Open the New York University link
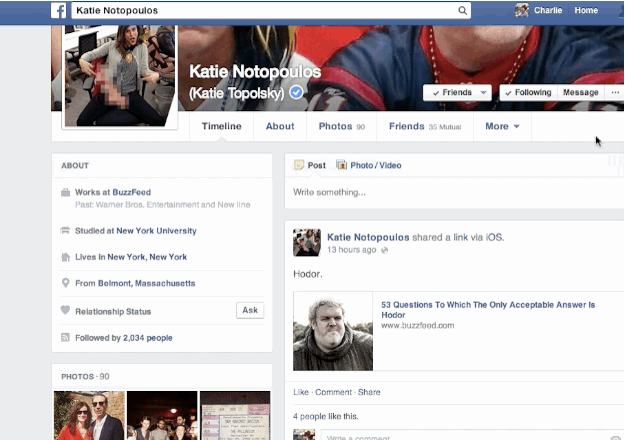The height and width of the screenshot is (440, 625). click(x=156, y=231)
